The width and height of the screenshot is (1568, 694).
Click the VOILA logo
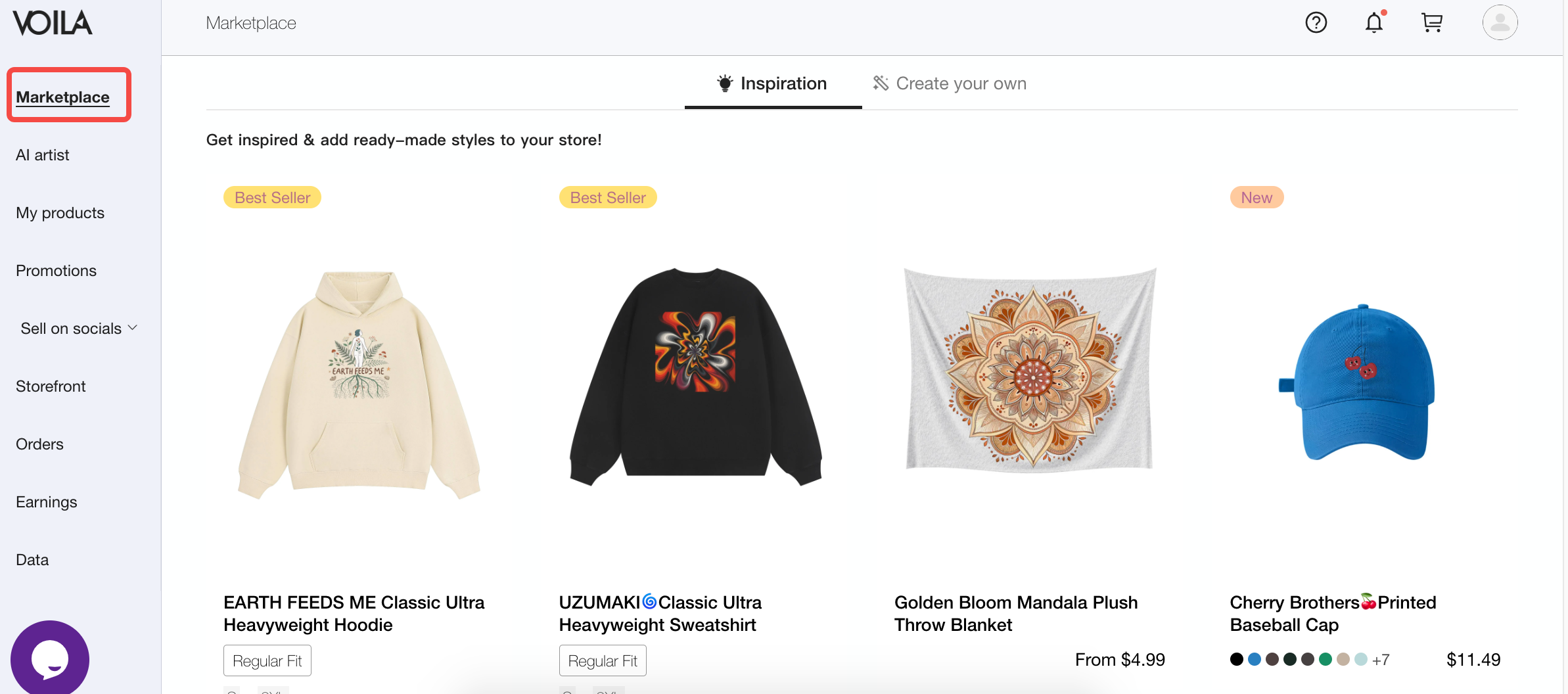click(x=53, y=23)
